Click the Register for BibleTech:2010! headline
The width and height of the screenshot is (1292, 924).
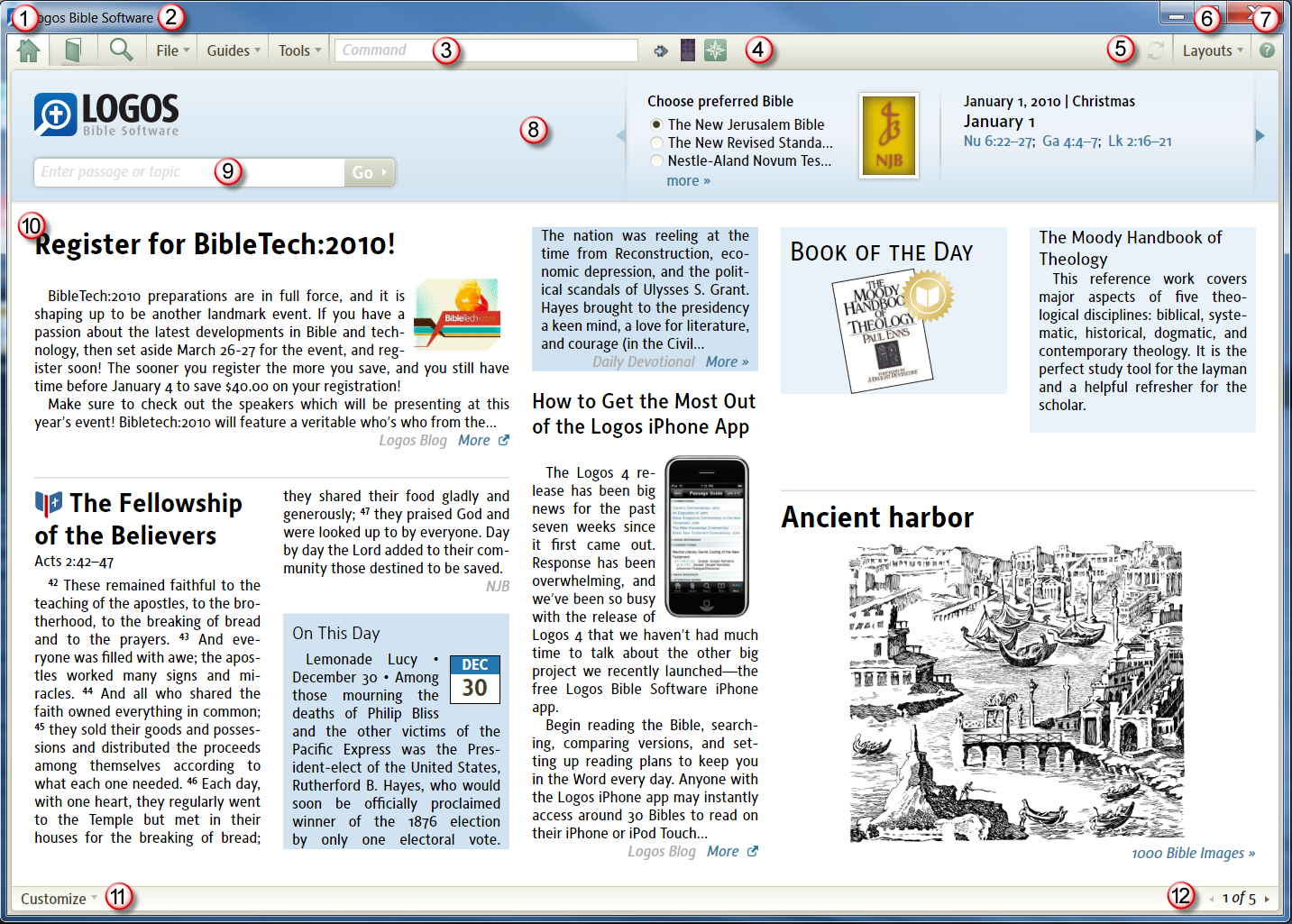215,244
